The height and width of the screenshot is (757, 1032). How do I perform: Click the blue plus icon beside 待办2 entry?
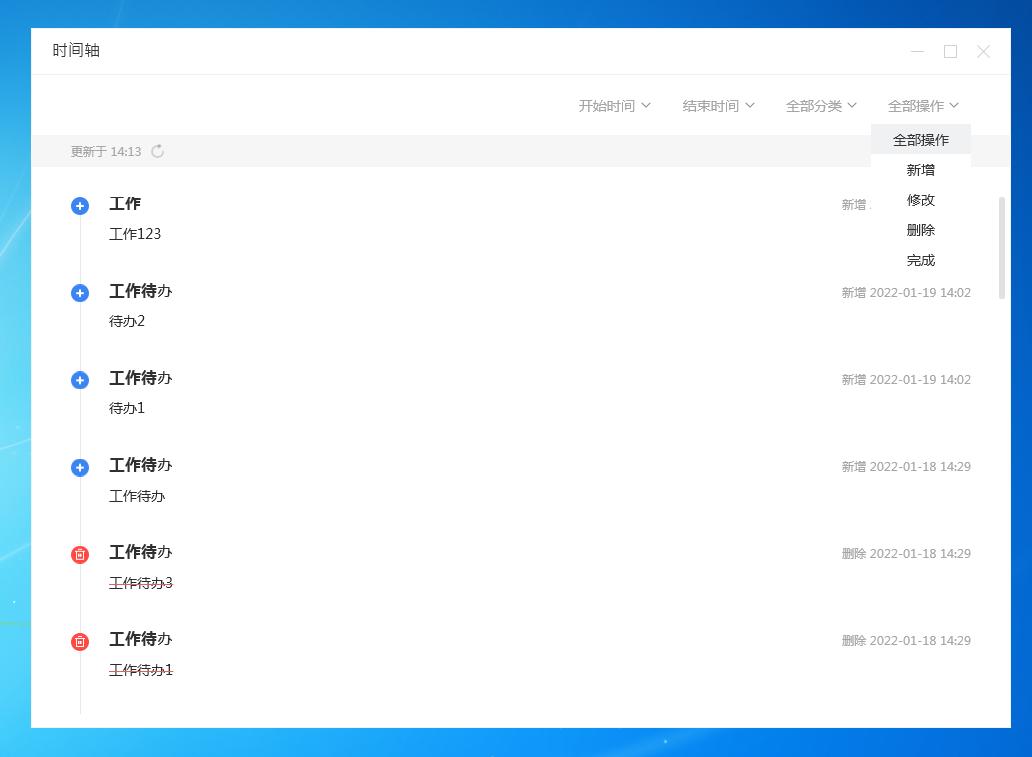click(80, 293)
